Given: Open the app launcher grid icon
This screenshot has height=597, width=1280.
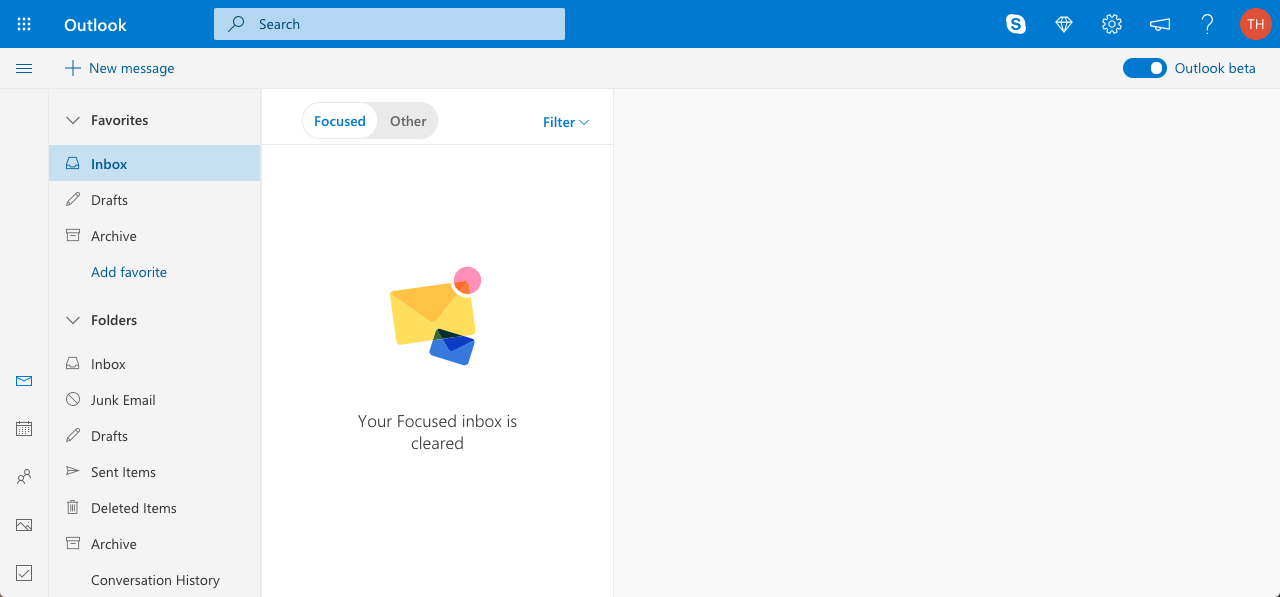Looking at the screenshot, I should (24, 24).
